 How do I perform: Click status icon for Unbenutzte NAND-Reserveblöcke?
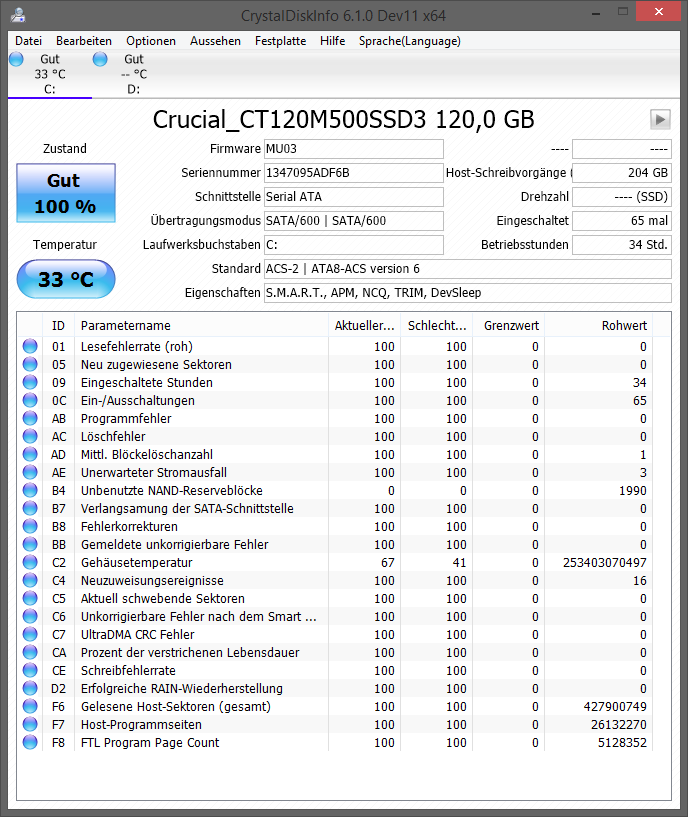point(30,490)
